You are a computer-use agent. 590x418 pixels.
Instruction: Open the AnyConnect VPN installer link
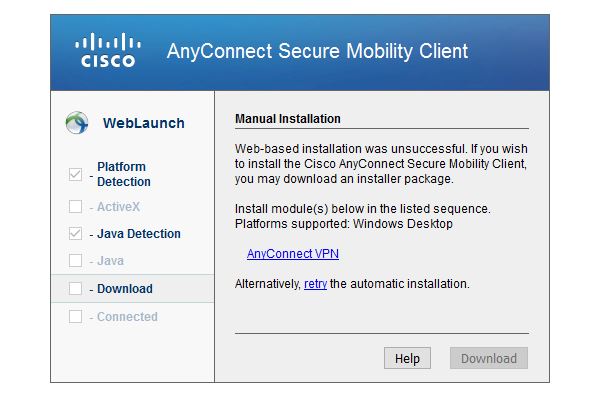tap(293, 254)
